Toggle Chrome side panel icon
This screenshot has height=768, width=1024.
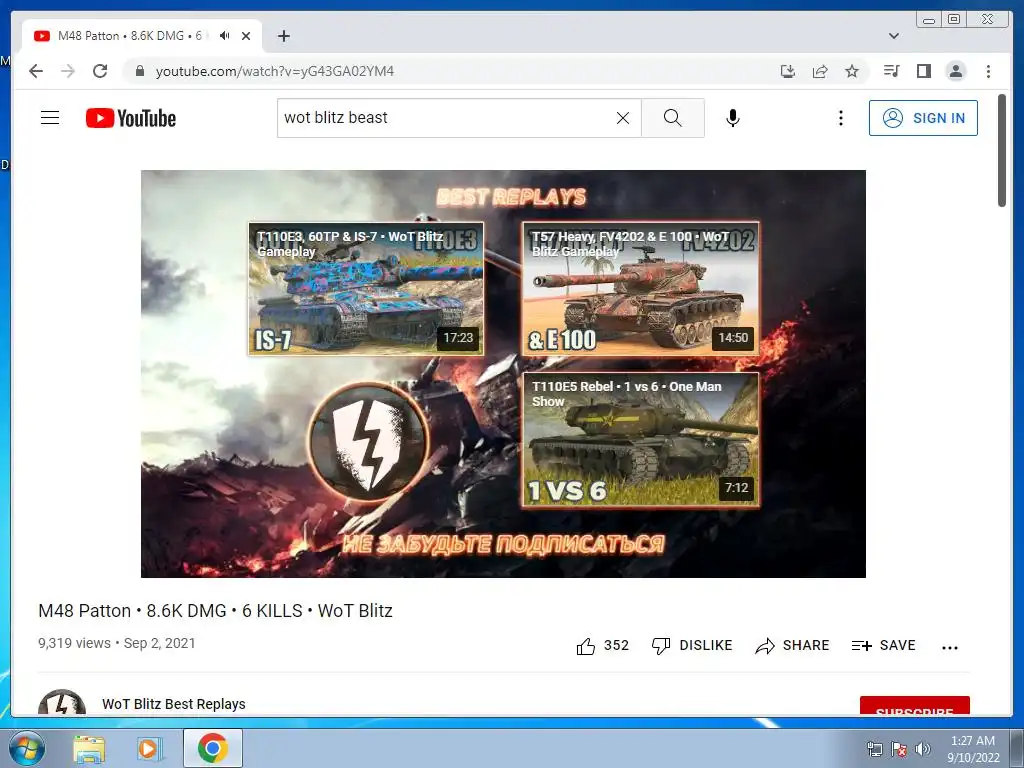[923, 71]
